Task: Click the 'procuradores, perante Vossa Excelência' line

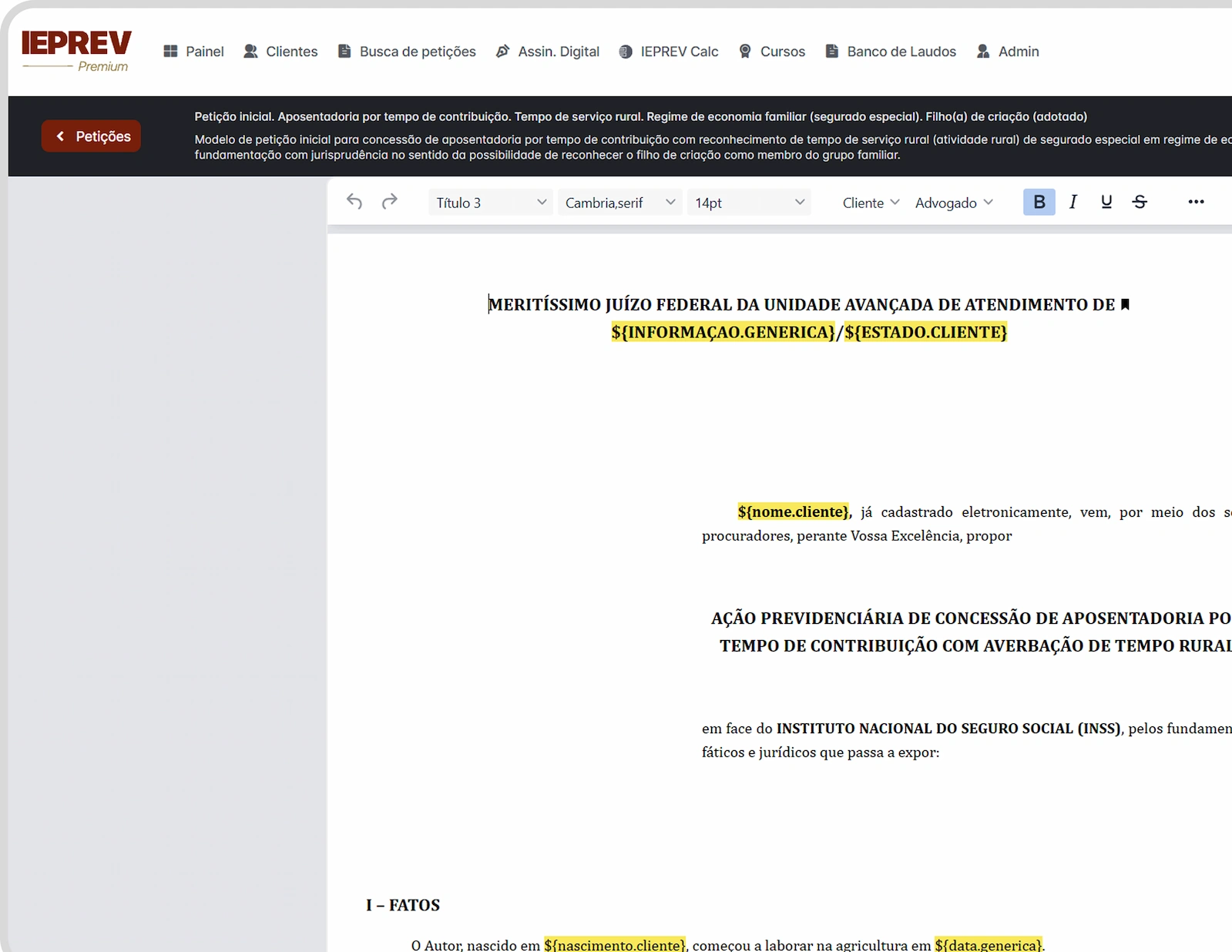Action: click(x=857, y=536)
